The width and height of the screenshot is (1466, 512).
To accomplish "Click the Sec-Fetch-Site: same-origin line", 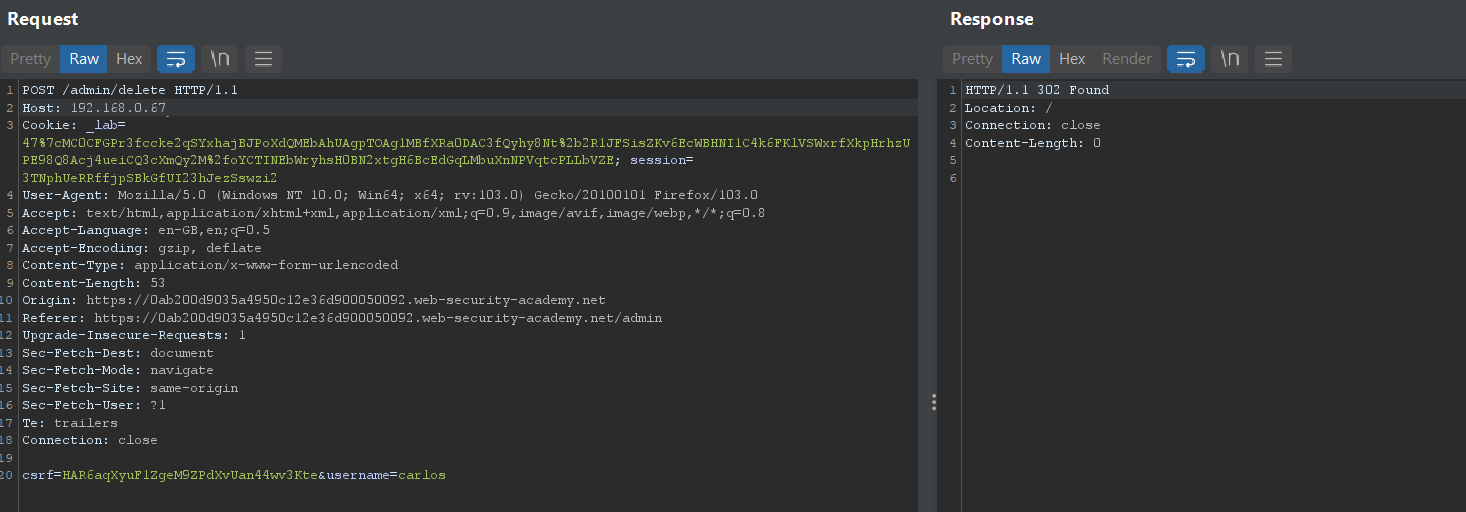I will [x=130, y=388].
